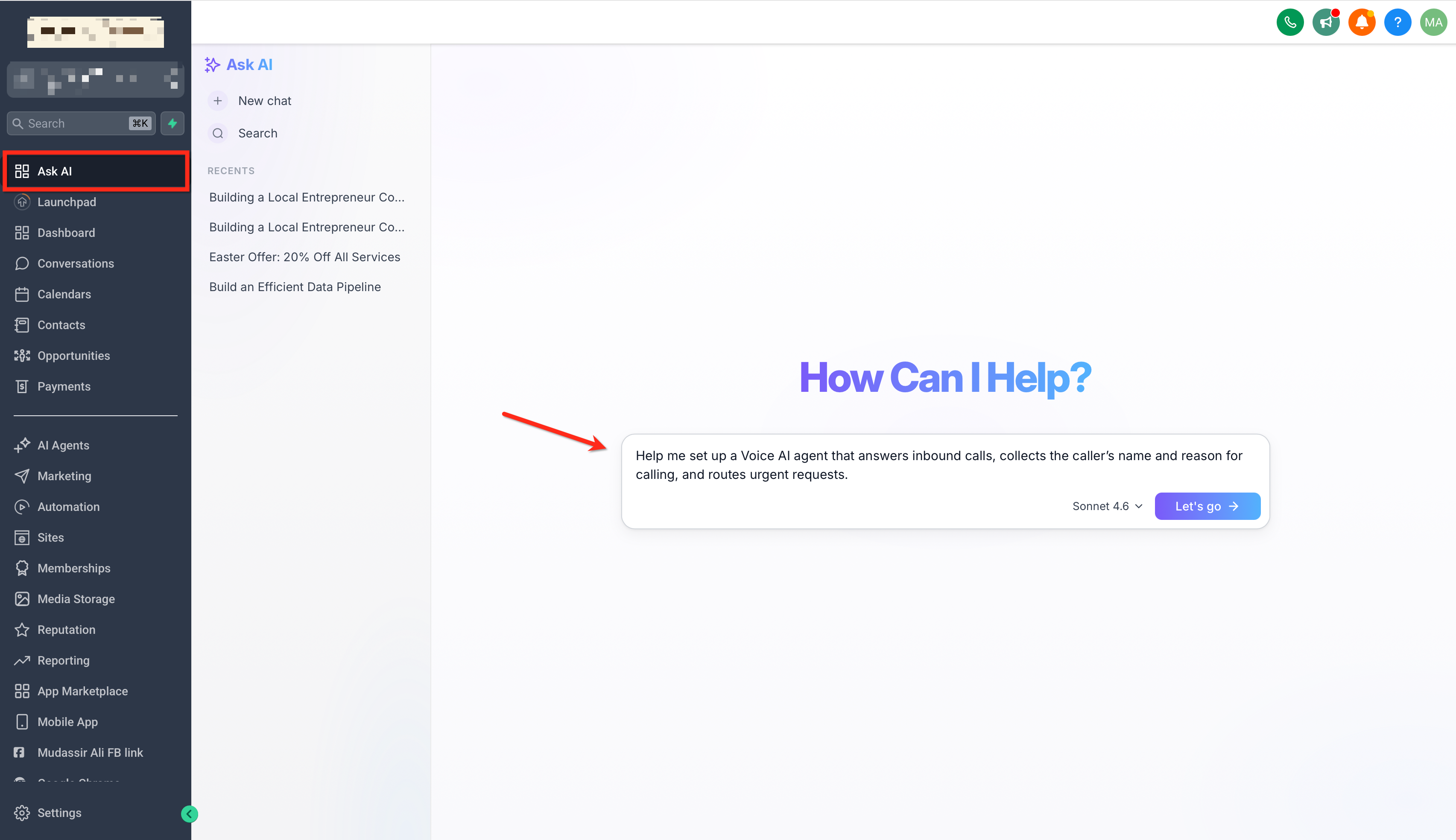Click the green phone dialer icon

point(1290,23)
